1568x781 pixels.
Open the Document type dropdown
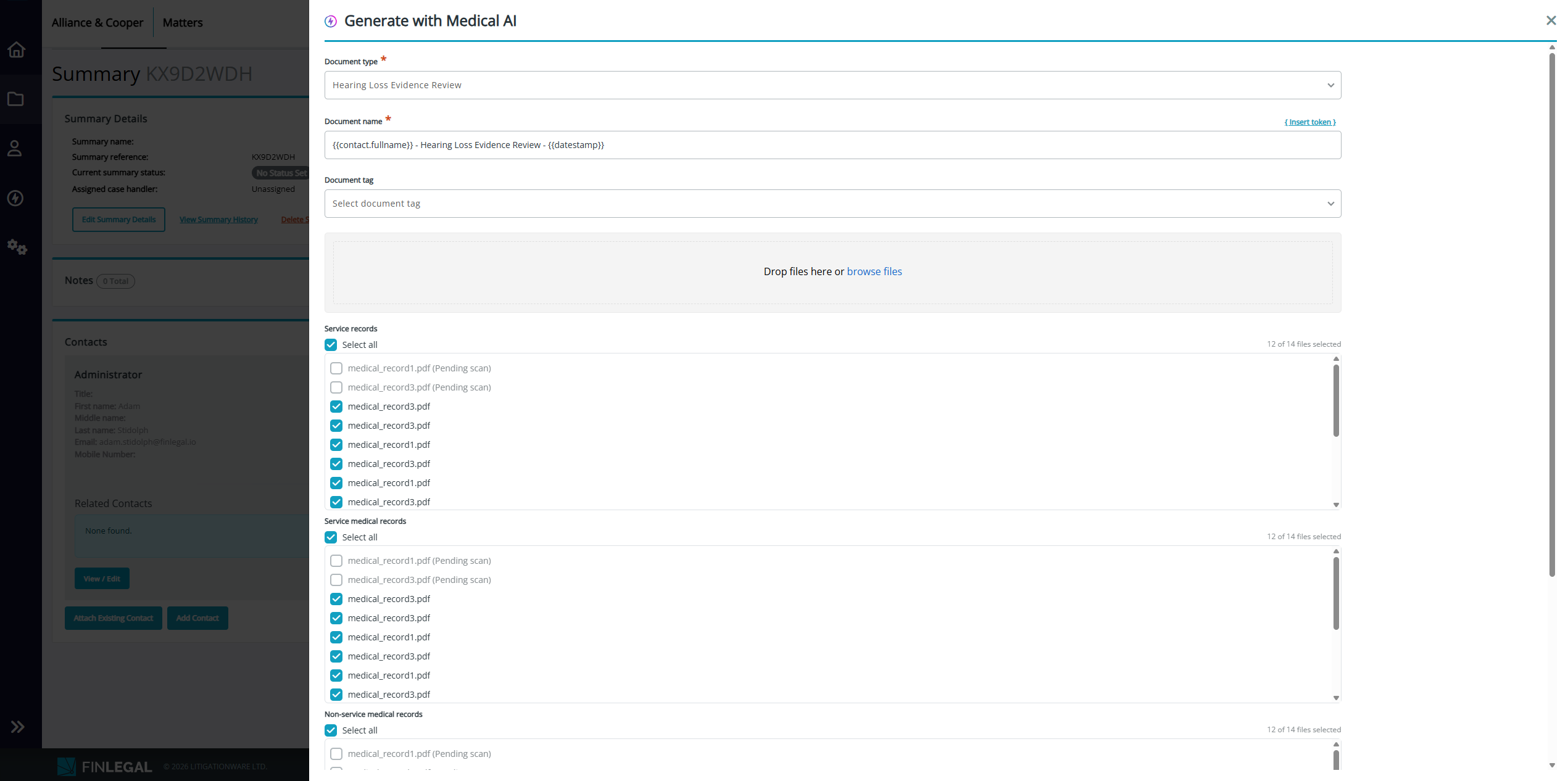[x=832, y=85]
